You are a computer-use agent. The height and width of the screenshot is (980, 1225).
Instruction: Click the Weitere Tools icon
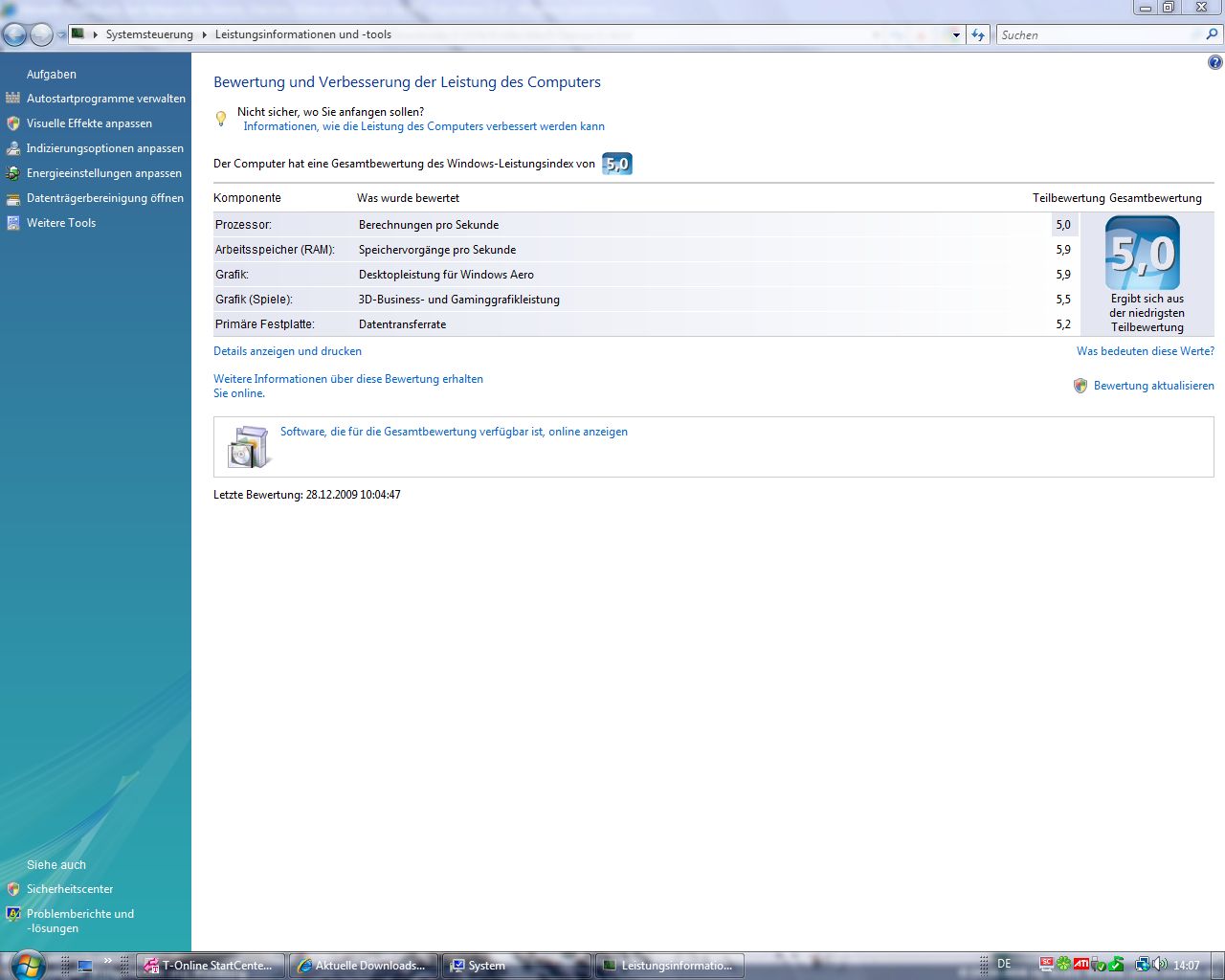[x=12, y=223]
